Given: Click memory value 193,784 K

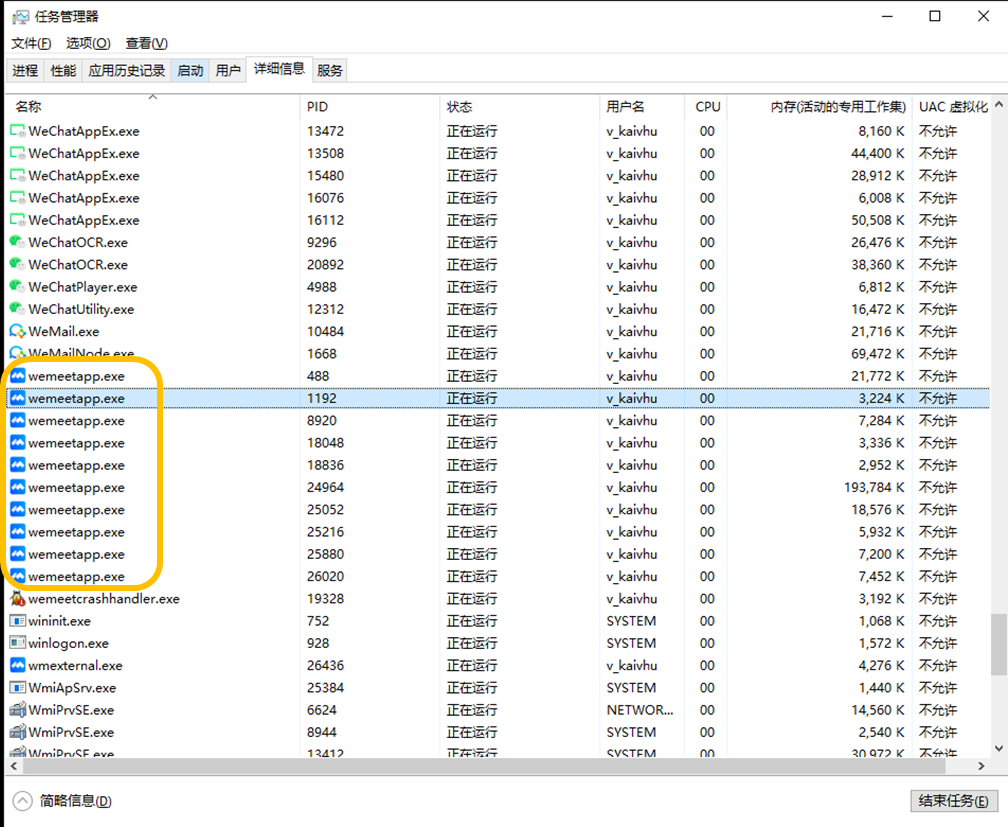Looking at the screenshot, I should tap(874, 487).
